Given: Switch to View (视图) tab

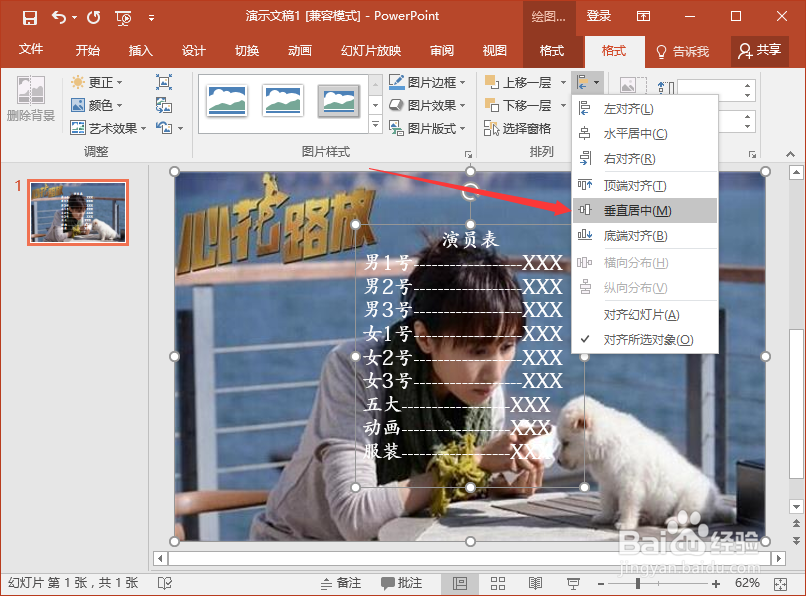Looking at the screenshot, I should [x=494, y=51].
